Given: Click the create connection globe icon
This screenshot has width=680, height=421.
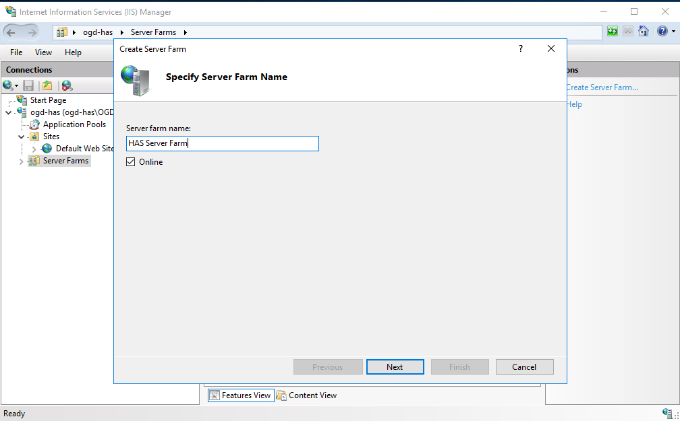Looking at the screenshot, I should click(7, 85).
